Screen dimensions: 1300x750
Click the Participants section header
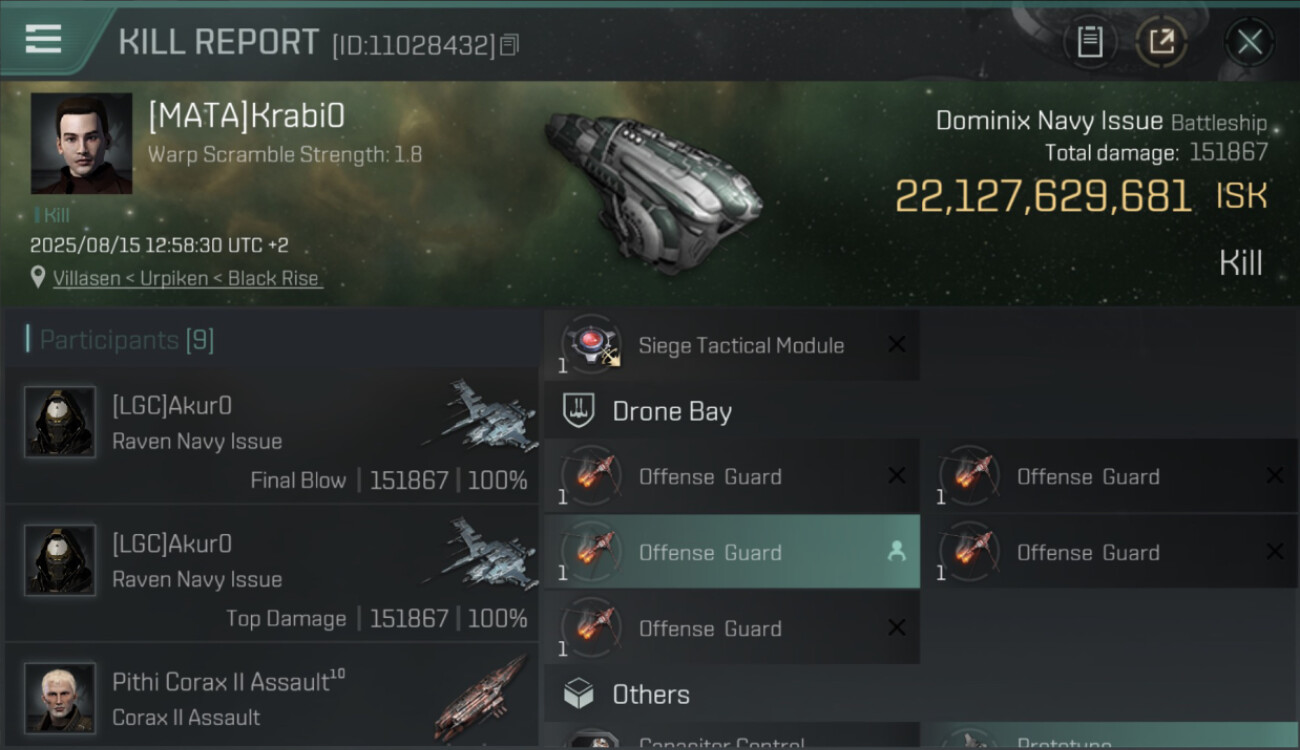[x=120, y=340]
